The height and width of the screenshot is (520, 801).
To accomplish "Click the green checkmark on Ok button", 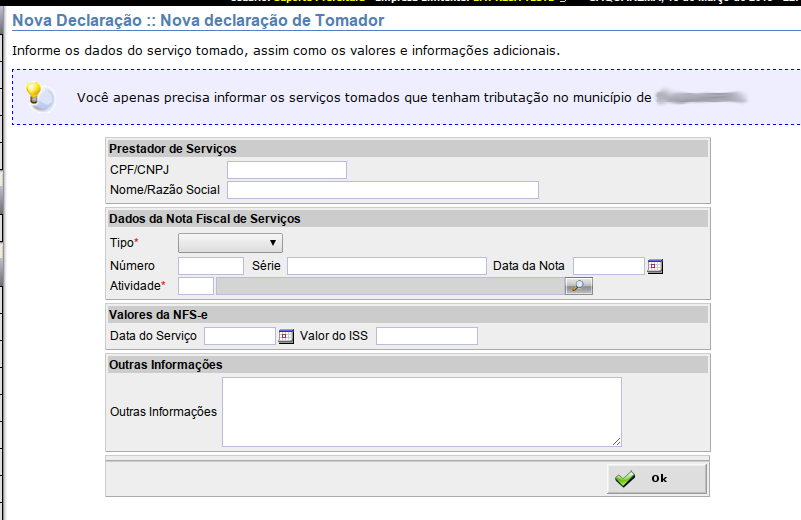I will pos(625,479).
